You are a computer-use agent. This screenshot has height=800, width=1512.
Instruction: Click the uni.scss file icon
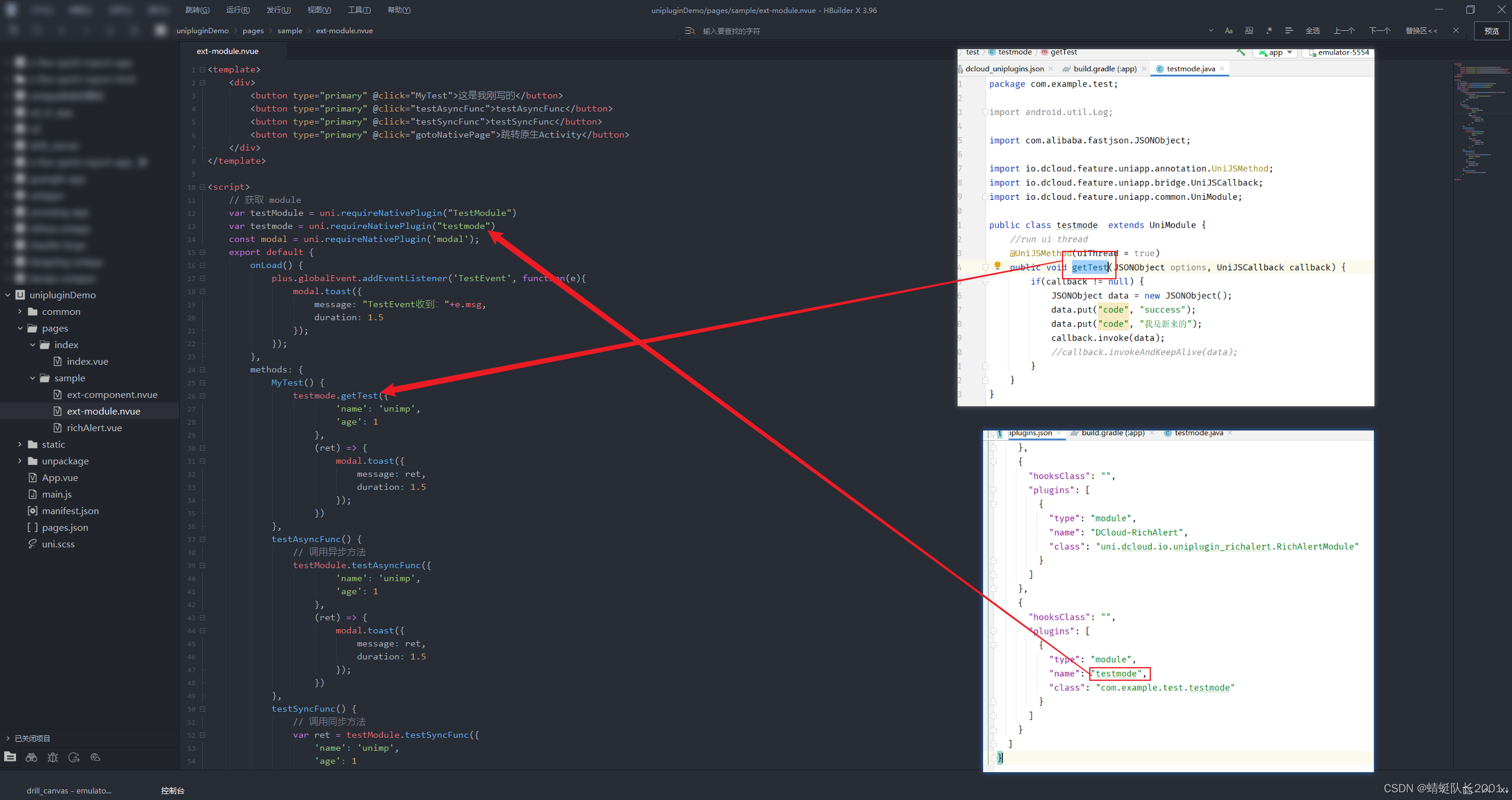[x=33, y=544]
